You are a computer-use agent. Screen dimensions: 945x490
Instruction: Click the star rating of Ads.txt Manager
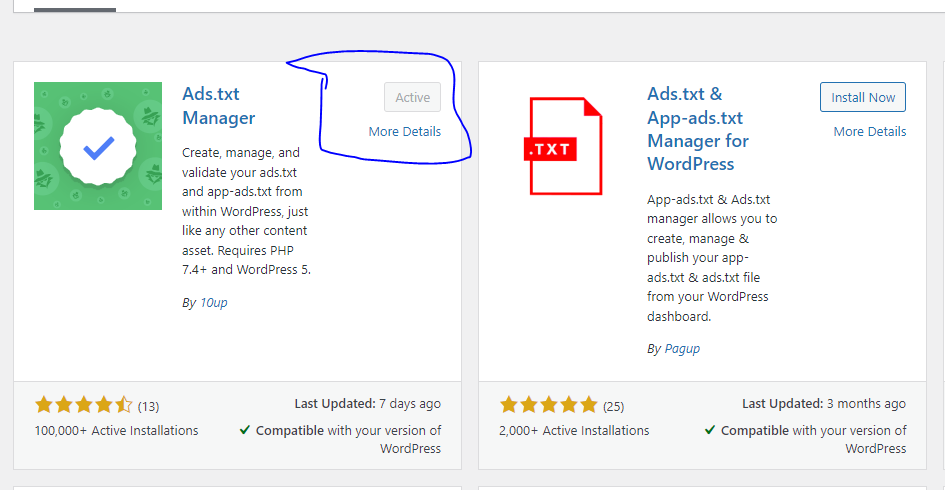pos(83,404)
